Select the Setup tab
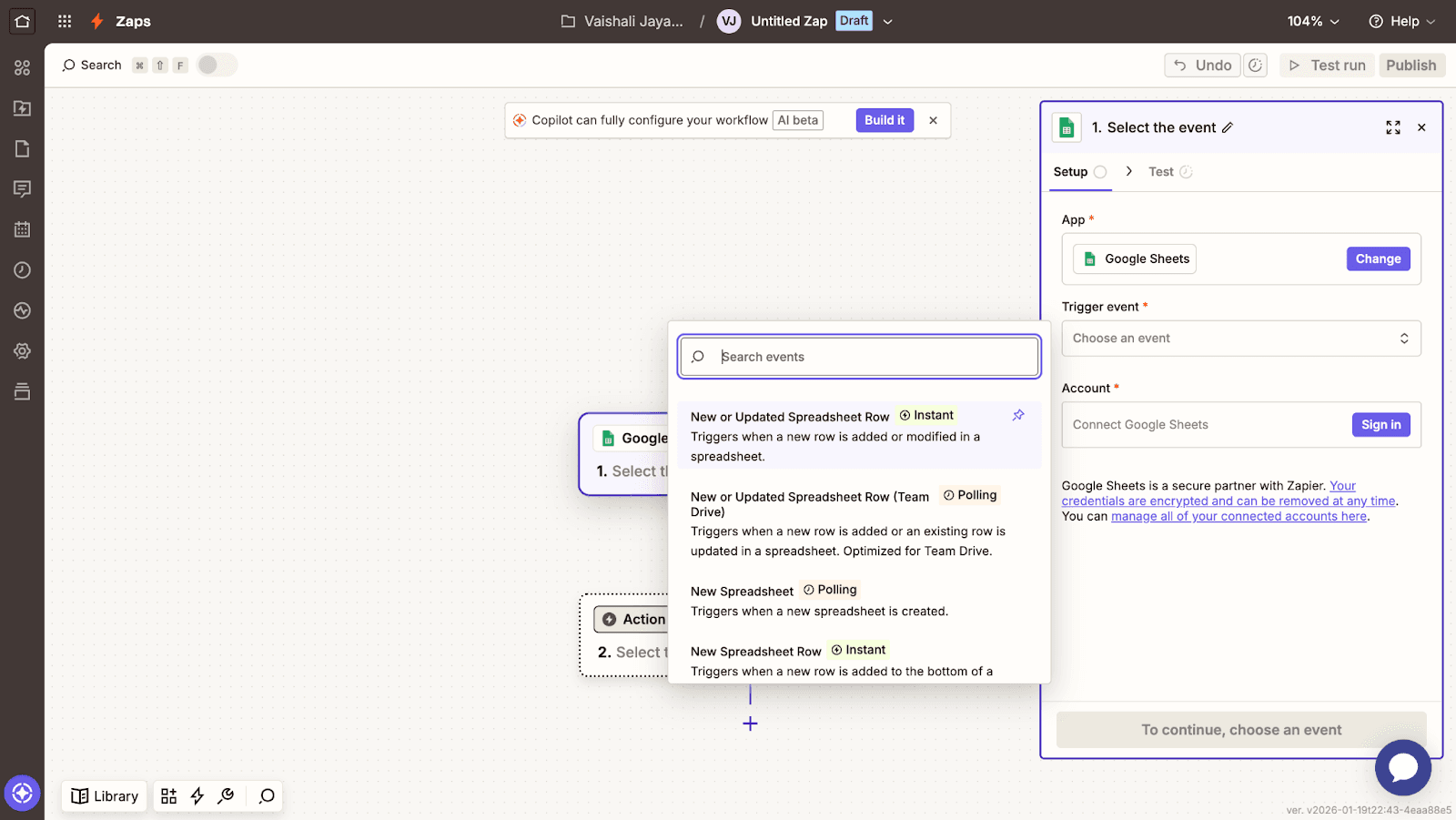The image size is (1456, 820). pyautogui.click(x=1071, y=172)
